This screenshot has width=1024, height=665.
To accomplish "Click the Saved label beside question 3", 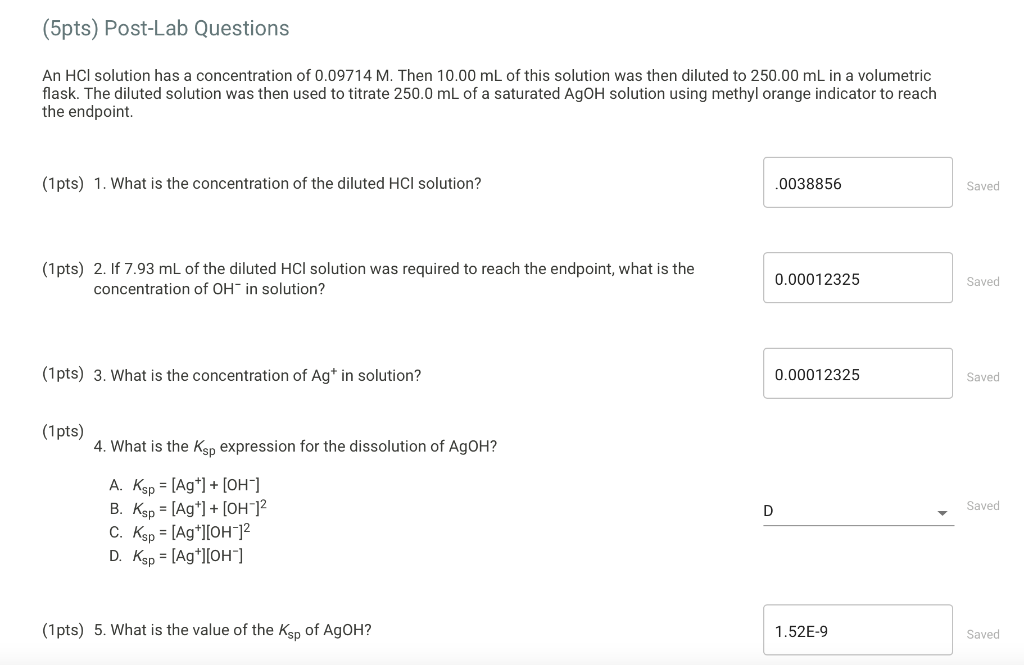I will click(x=983, y=377).
